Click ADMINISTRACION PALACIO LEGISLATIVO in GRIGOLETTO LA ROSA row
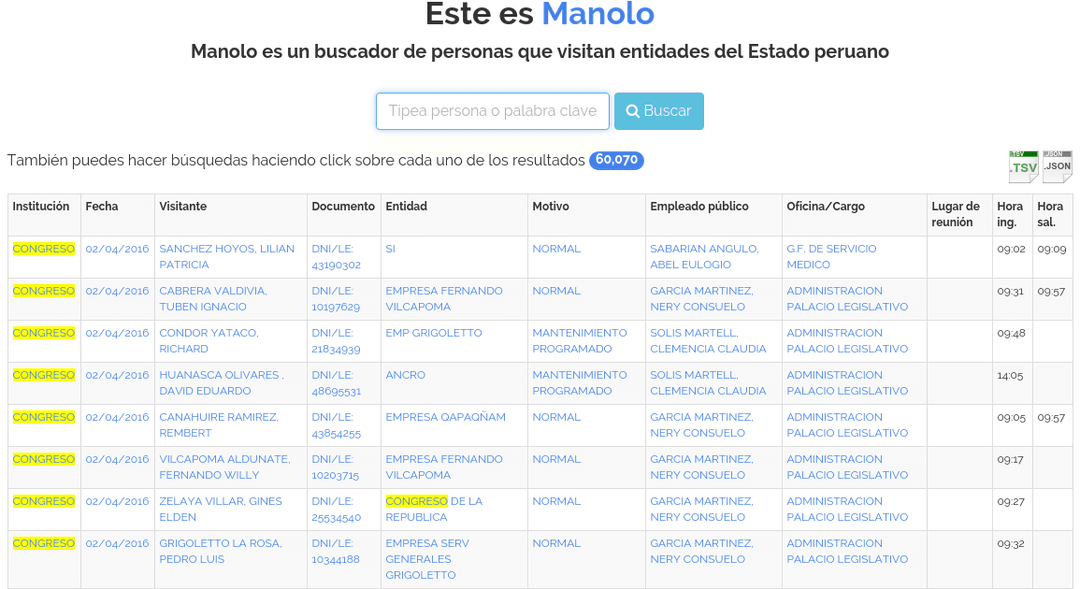This screenshot has height=589, width=1080. 847,550
